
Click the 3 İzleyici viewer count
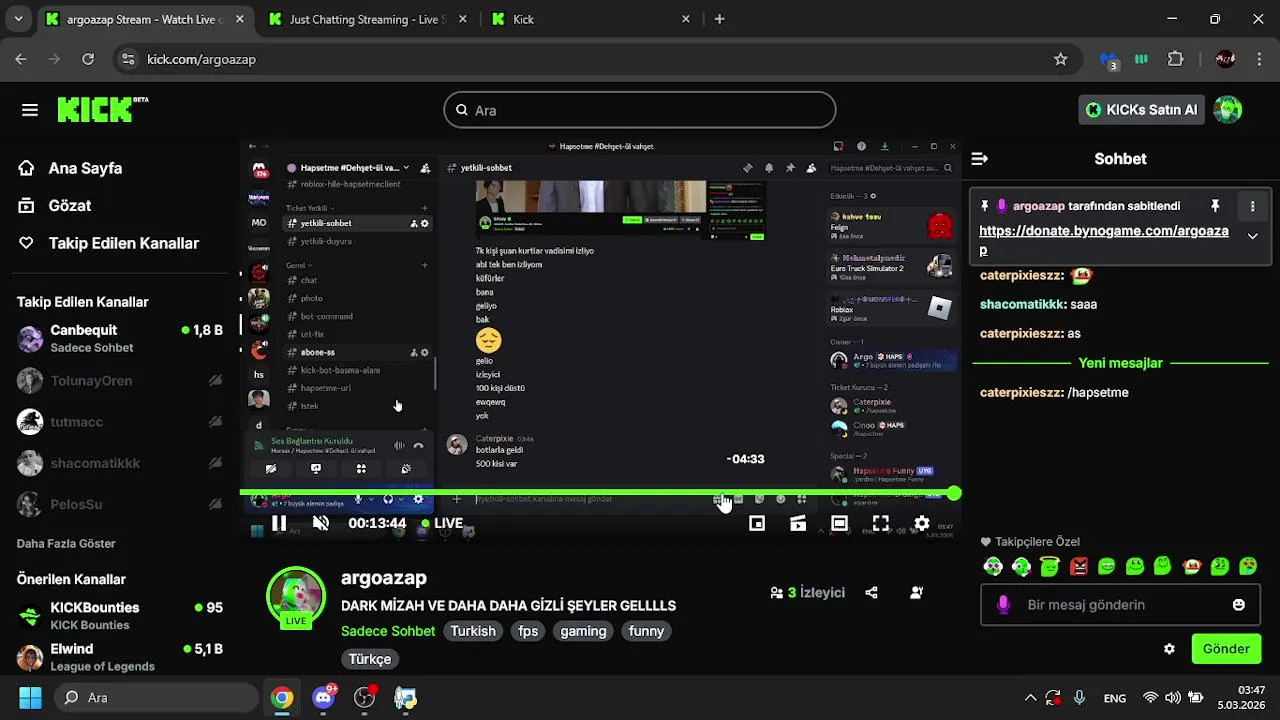pyautogui.click(x=807, y=593)
